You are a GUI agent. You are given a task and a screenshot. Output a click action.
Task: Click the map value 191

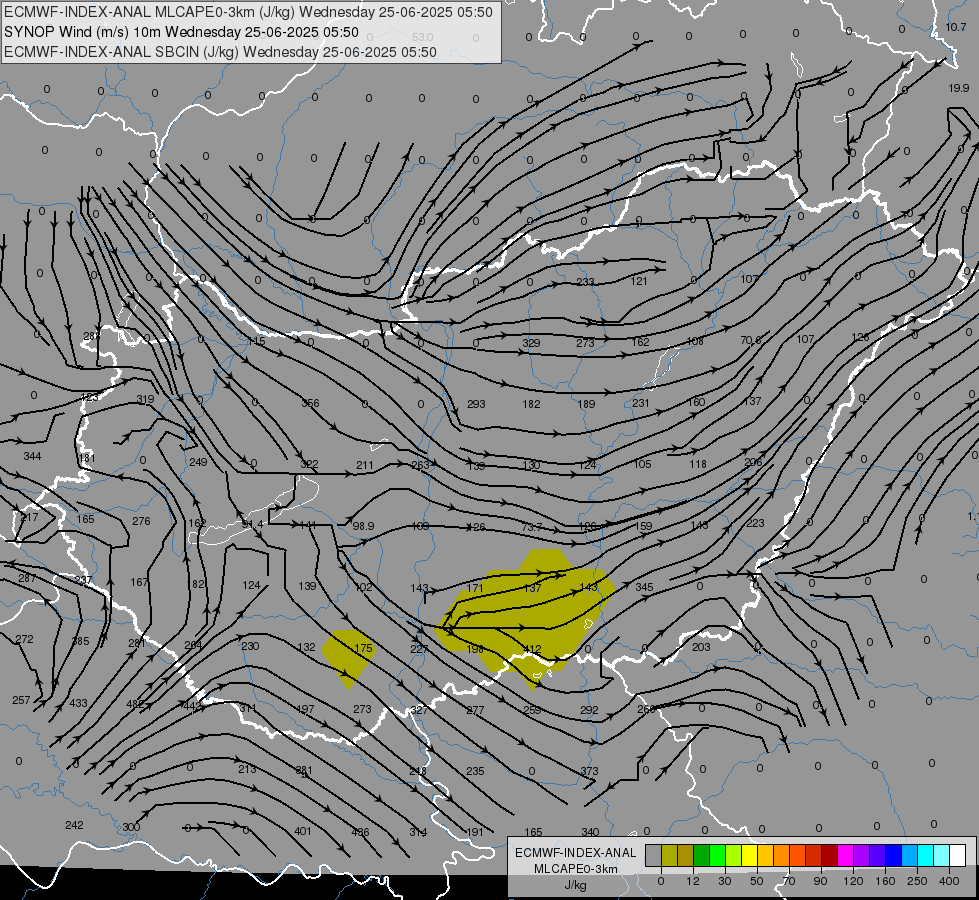[475, 831]
